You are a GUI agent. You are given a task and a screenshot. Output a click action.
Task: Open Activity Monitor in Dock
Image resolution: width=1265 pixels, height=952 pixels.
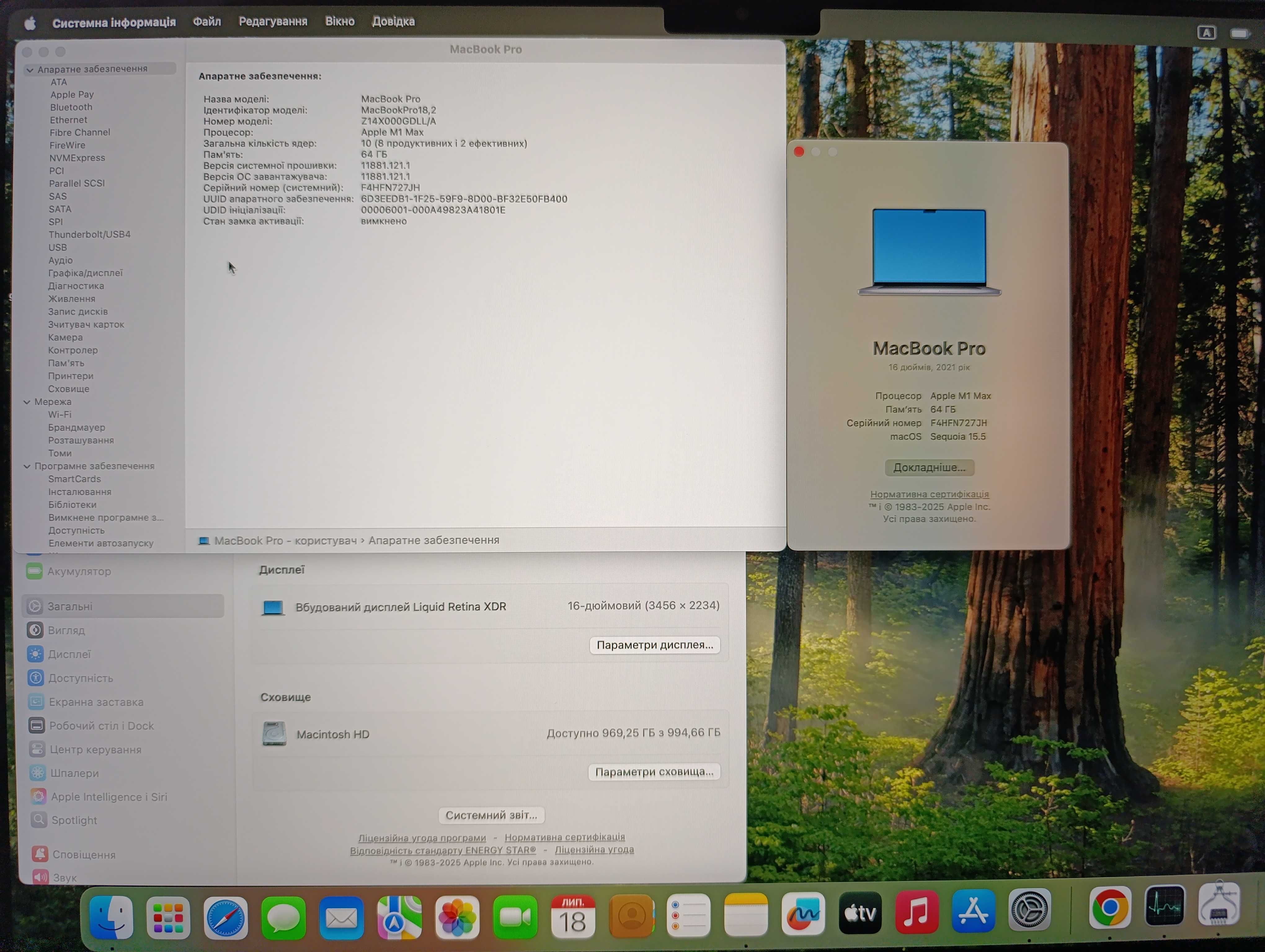(1164, 906)
